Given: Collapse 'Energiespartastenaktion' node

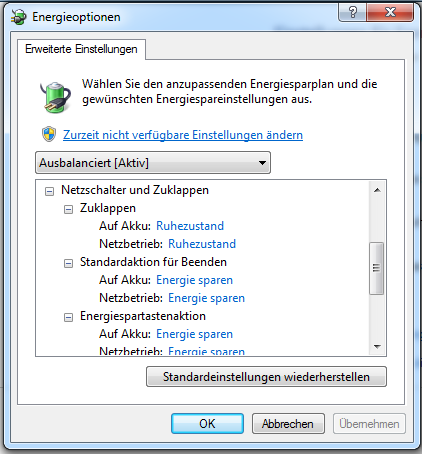Looking at the screenshot, I should [x=68, y=317].
